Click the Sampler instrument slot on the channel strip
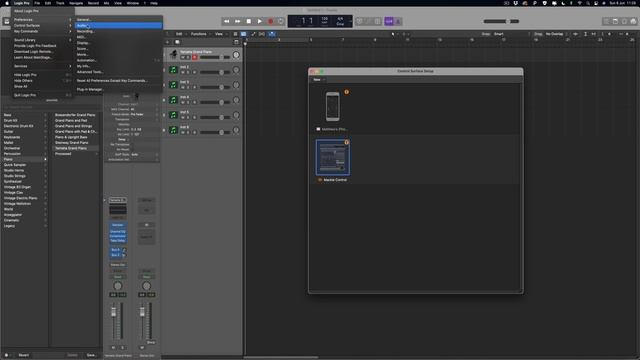Screen dimensions: 640x360 tap(118, 225)
